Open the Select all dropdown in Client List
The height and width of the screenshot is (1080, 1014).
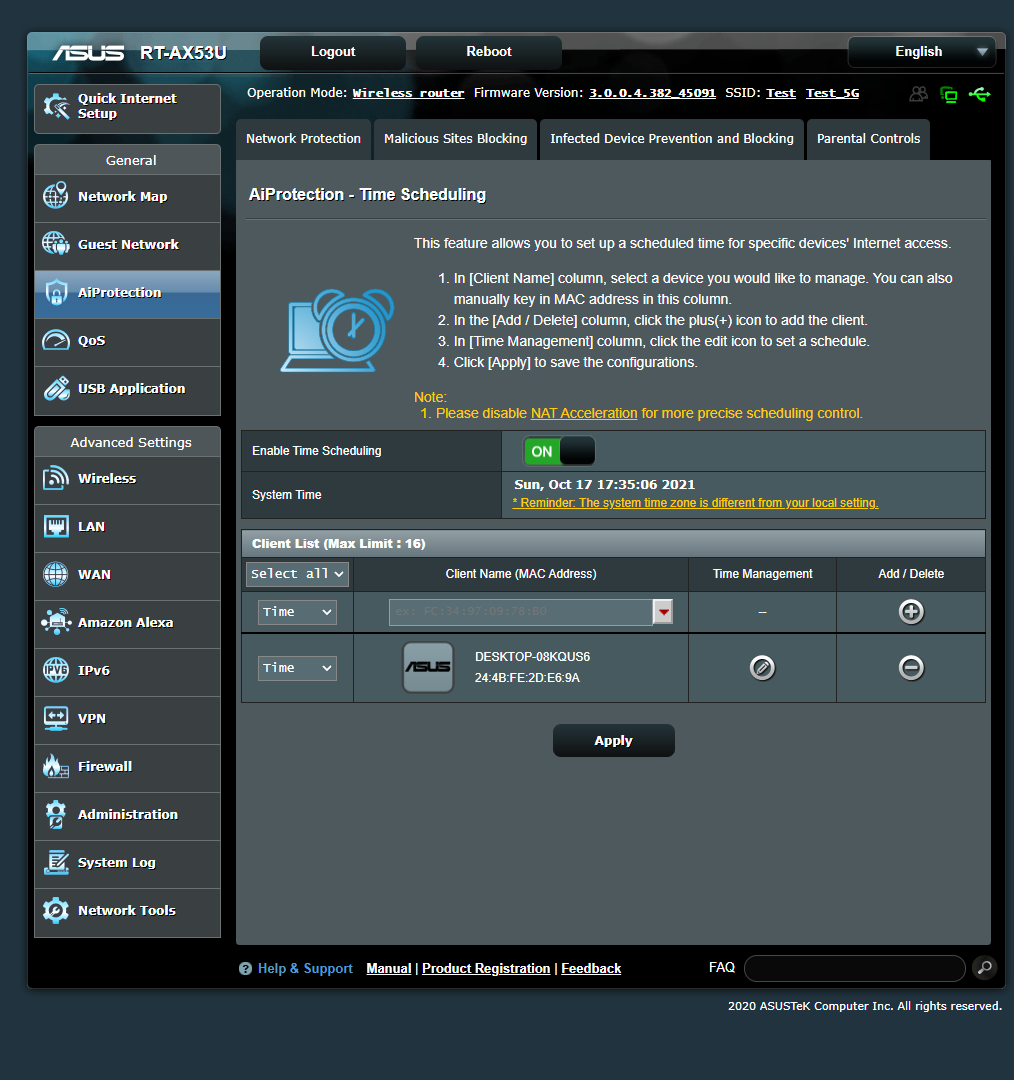pyautogui.click(x=297, y=574)
